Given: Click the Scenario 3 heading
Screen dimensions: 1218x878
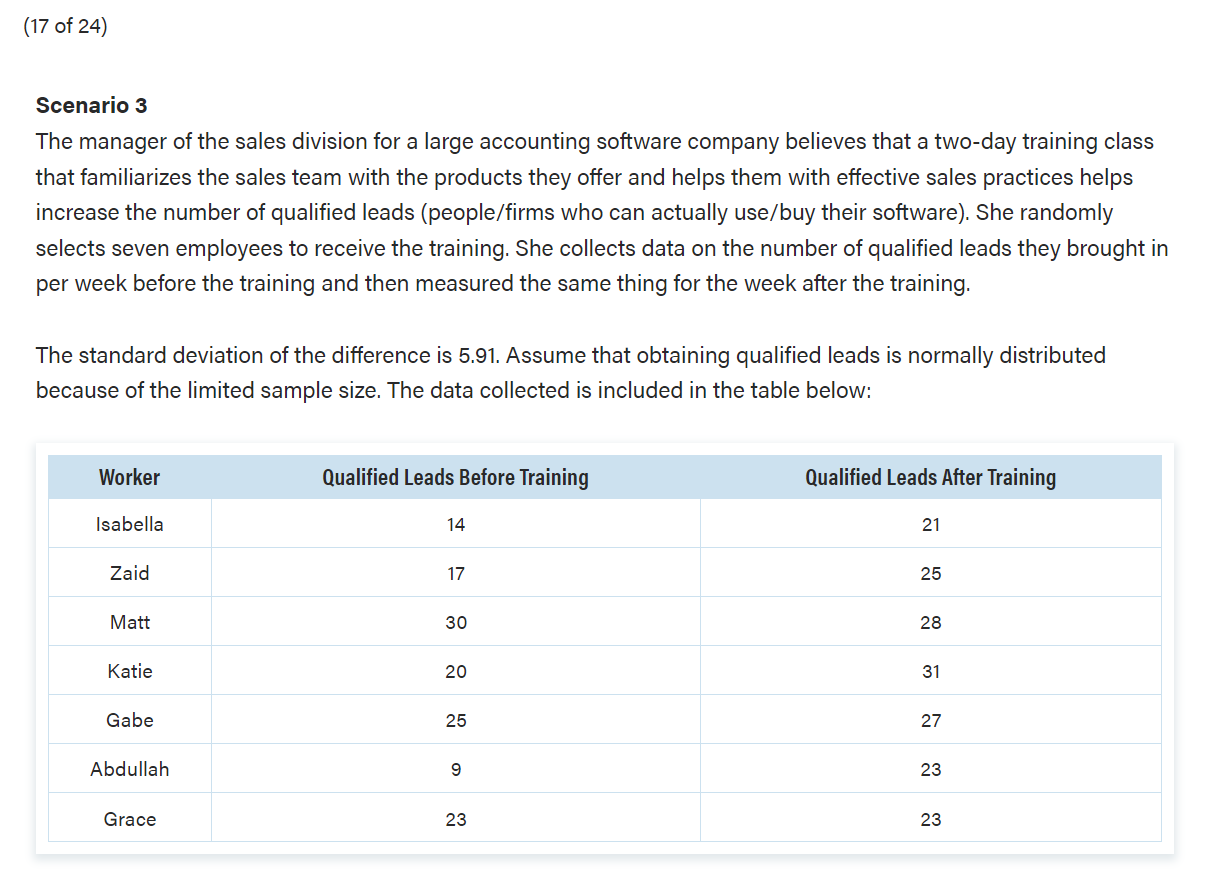Looking at the screenshot, I should click(x=92, y=105).
